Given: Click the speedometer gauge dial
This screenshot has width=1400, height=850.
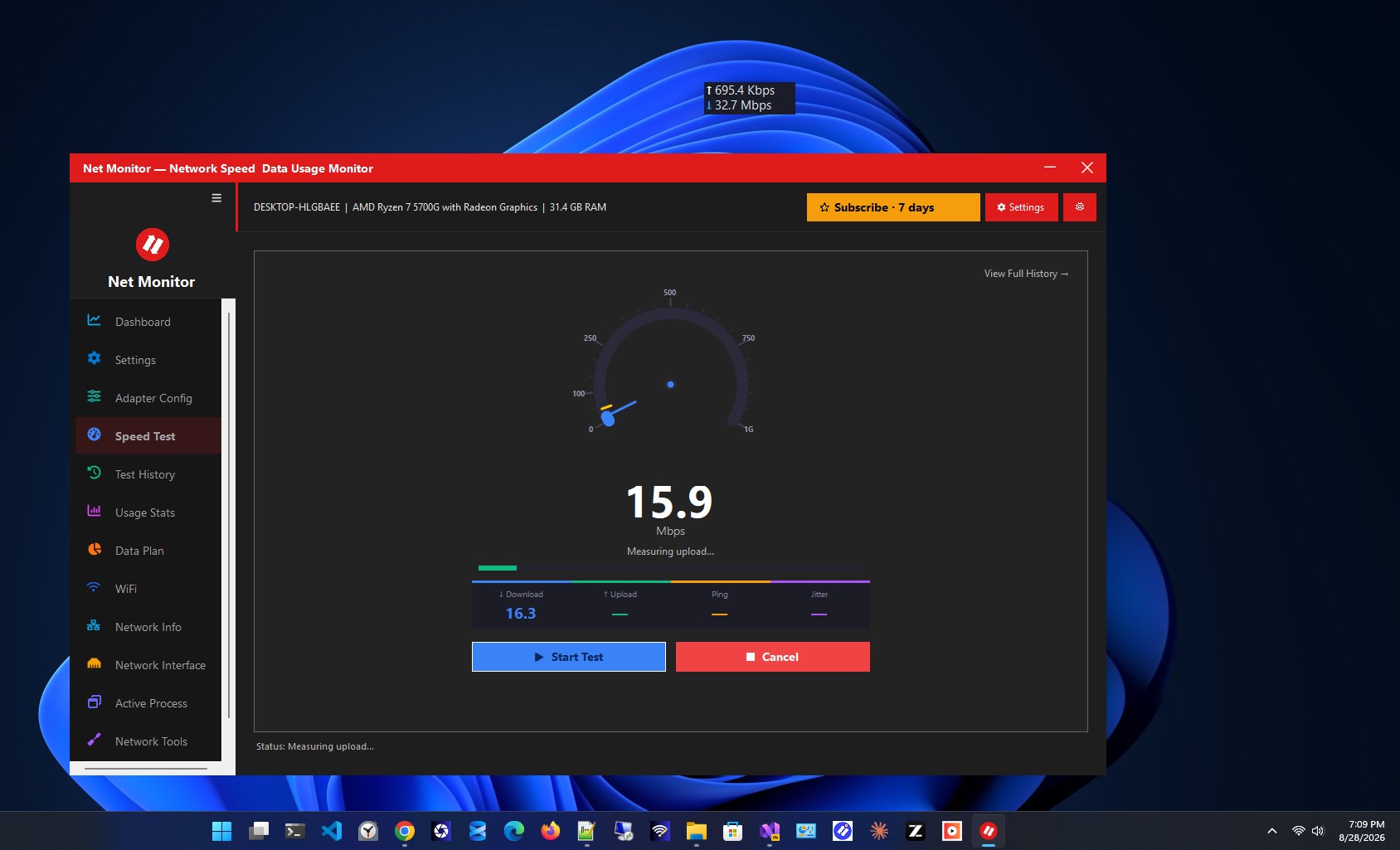Looking at the screenshot, I should pos(671,365).
